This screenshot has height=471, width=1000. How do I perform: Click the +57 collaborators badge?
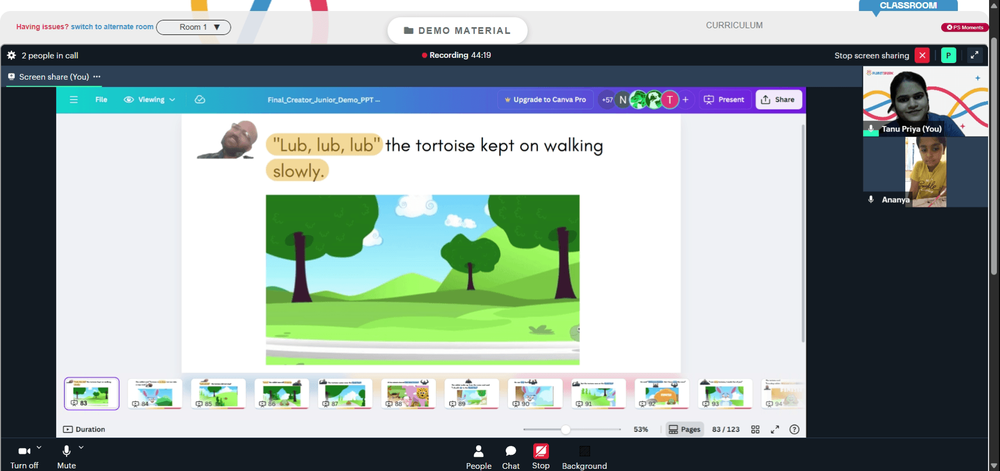click(x=607, y=99)
